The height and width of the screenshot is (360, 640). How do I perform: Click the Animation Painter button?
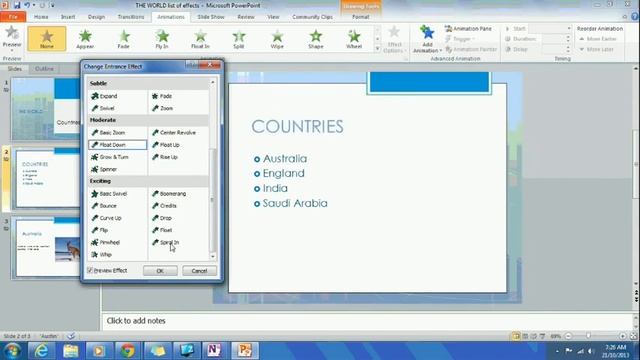[x=471, y=49]
